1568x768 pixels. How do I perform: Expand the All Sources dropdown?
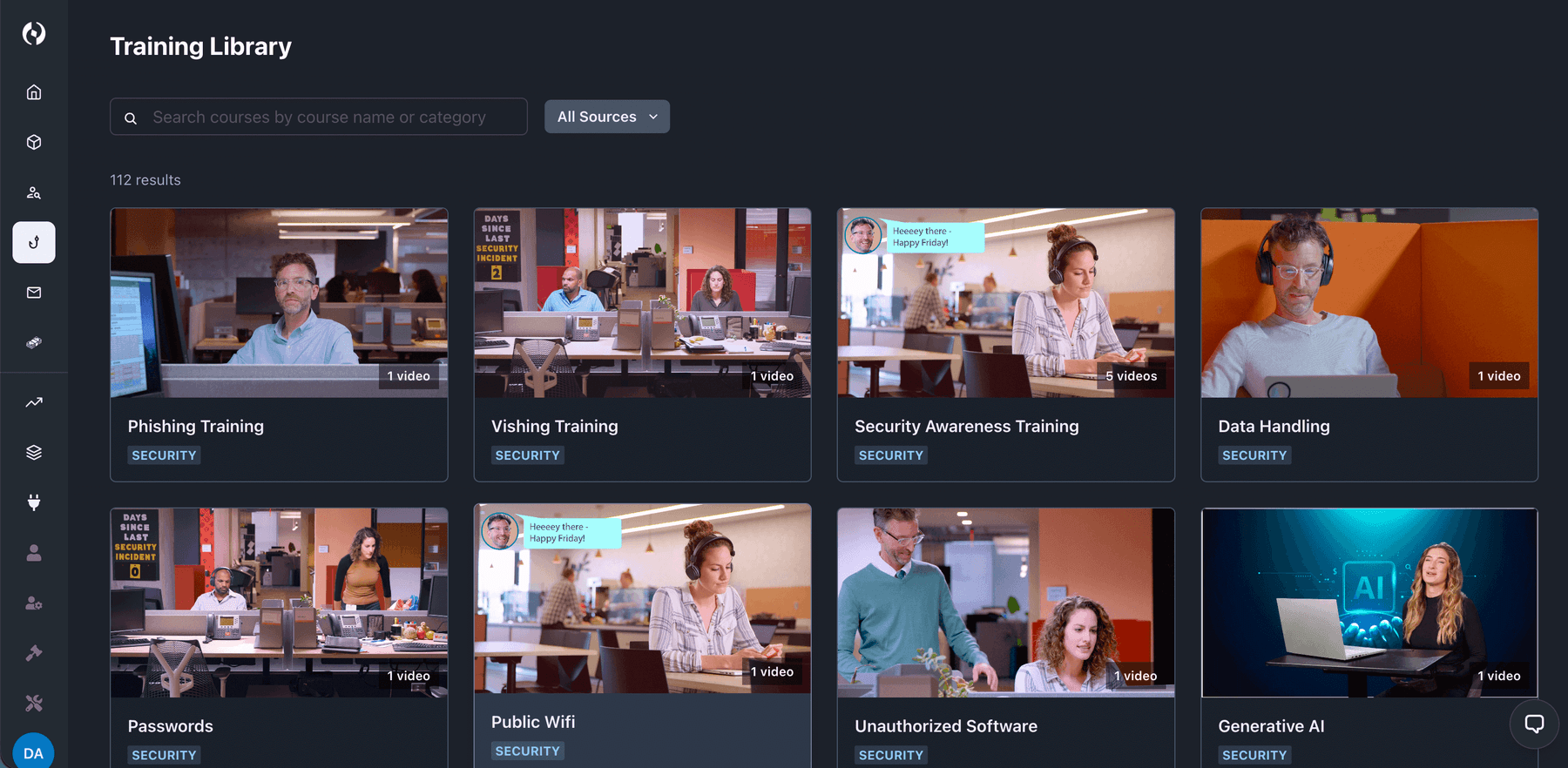click(606, 117)
